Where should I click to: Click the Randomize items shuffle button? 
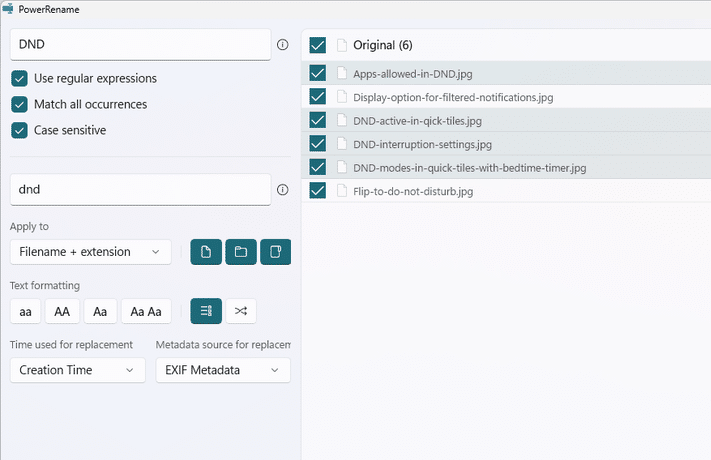click(241, 311)
